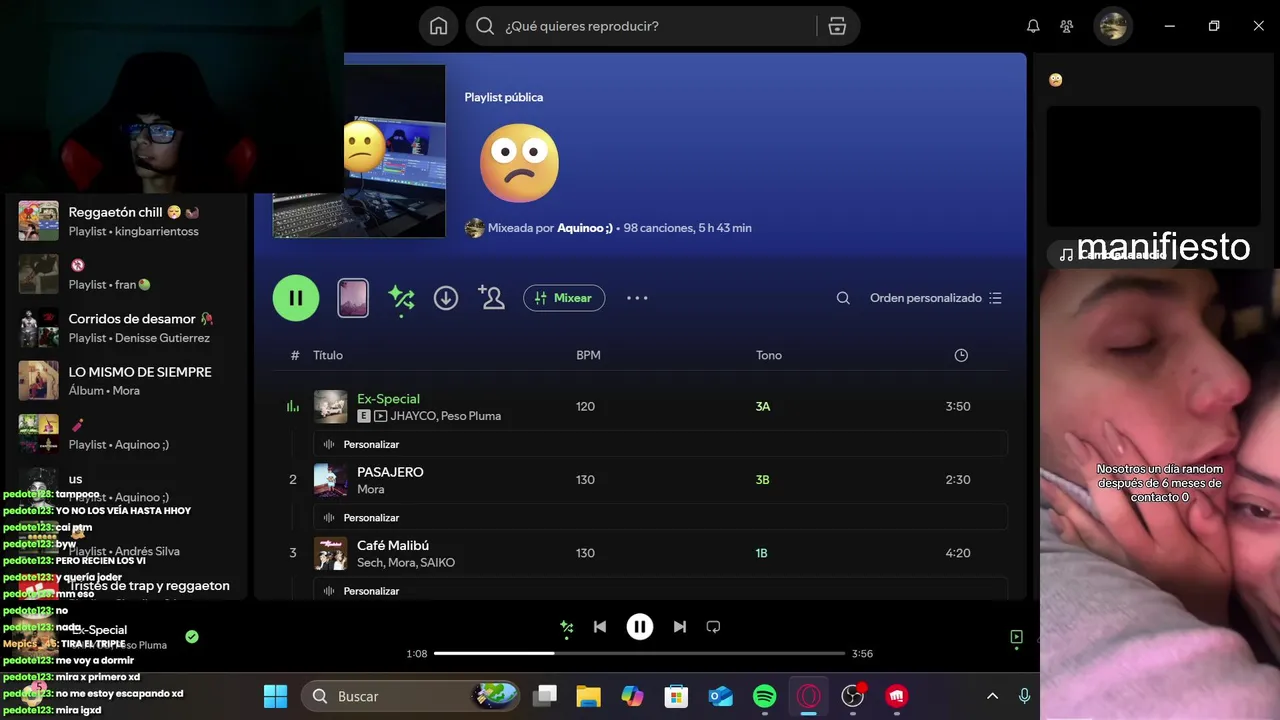Screen dimensions: 1280x720
Task: Click the 1B tone value
Action: 762,553
